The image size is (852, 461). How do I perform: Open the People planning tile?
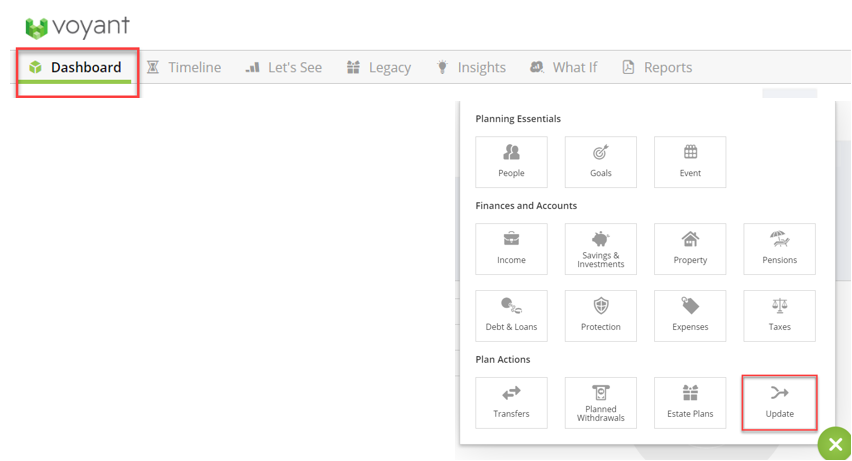511,162
